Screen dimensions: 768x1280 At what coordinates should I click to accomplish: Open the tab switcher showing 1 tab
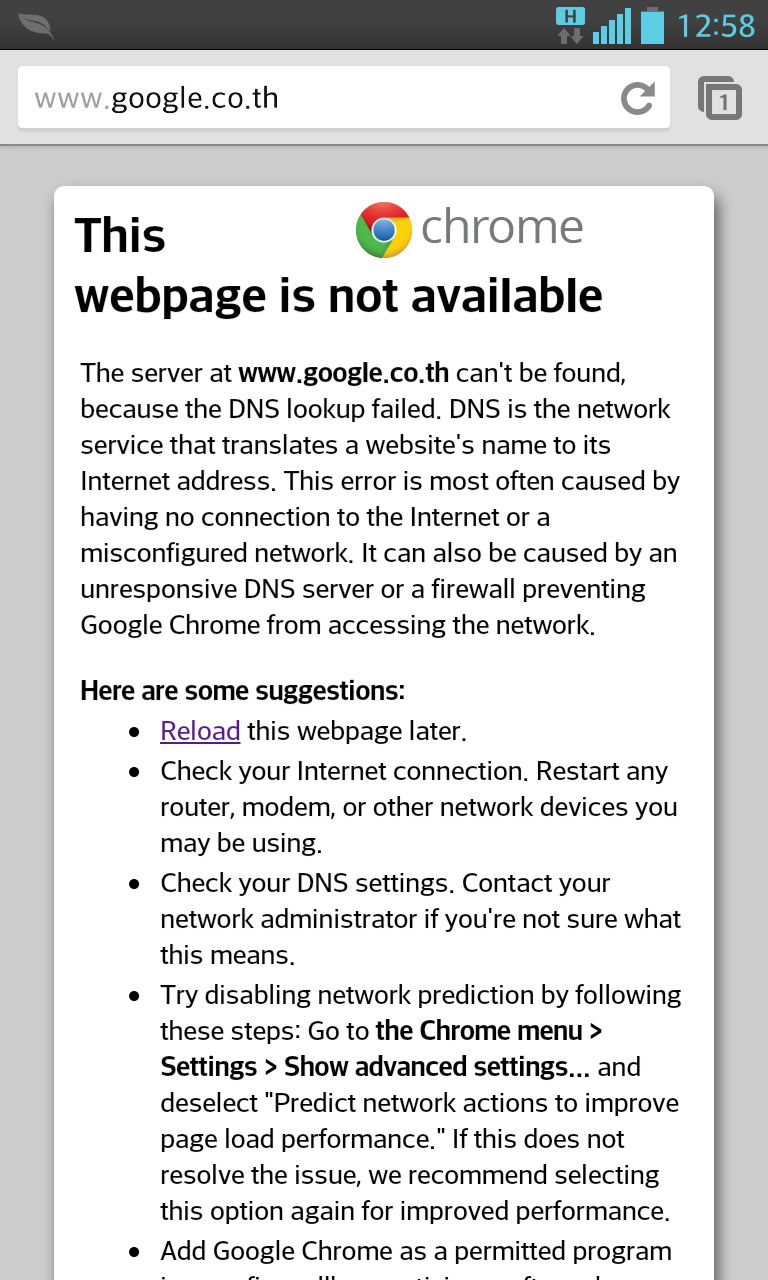pos(720,98)
